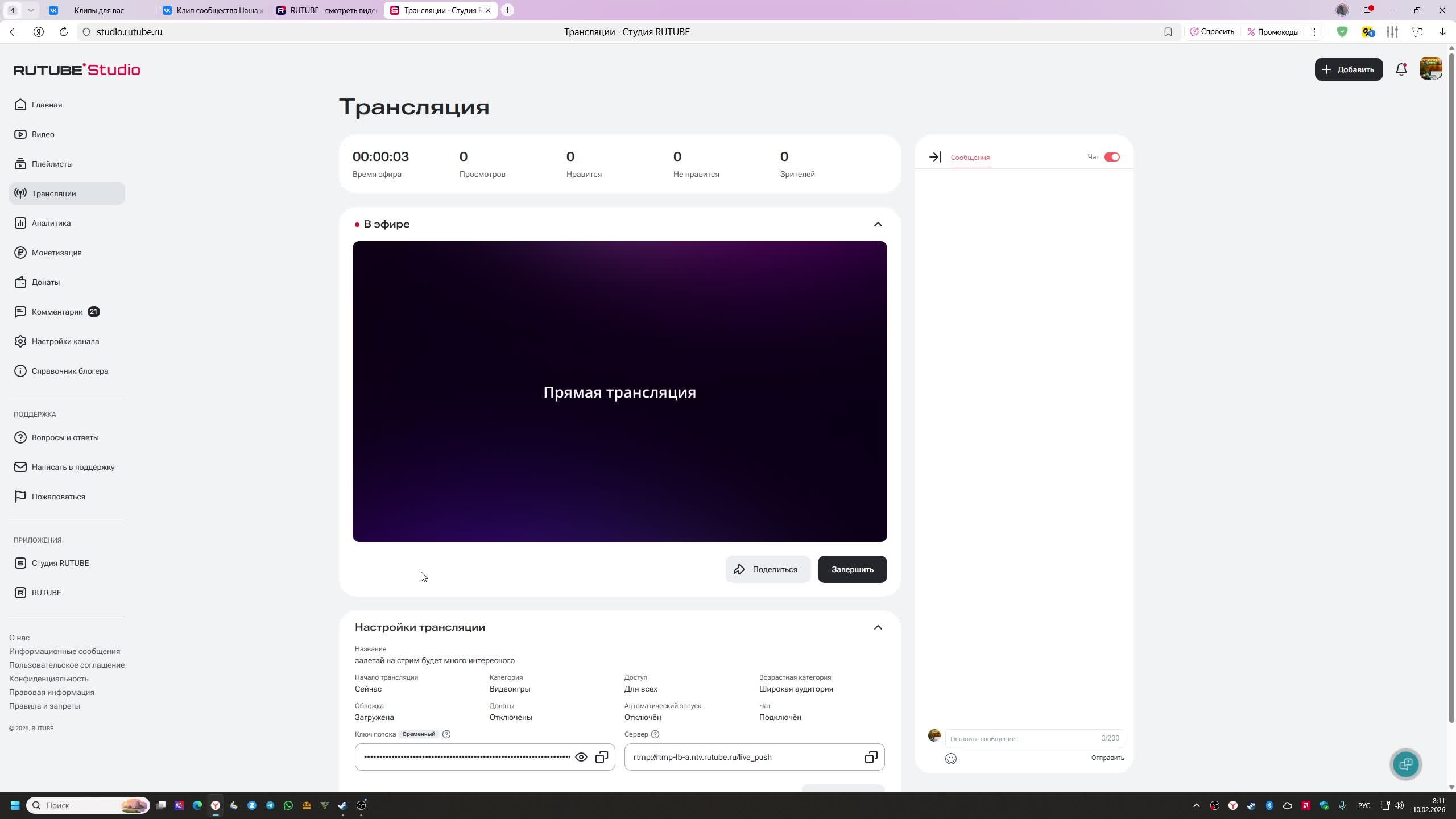Copy the stream key
The height and width of the screenshot is (819, 1456).
(601, 756)
